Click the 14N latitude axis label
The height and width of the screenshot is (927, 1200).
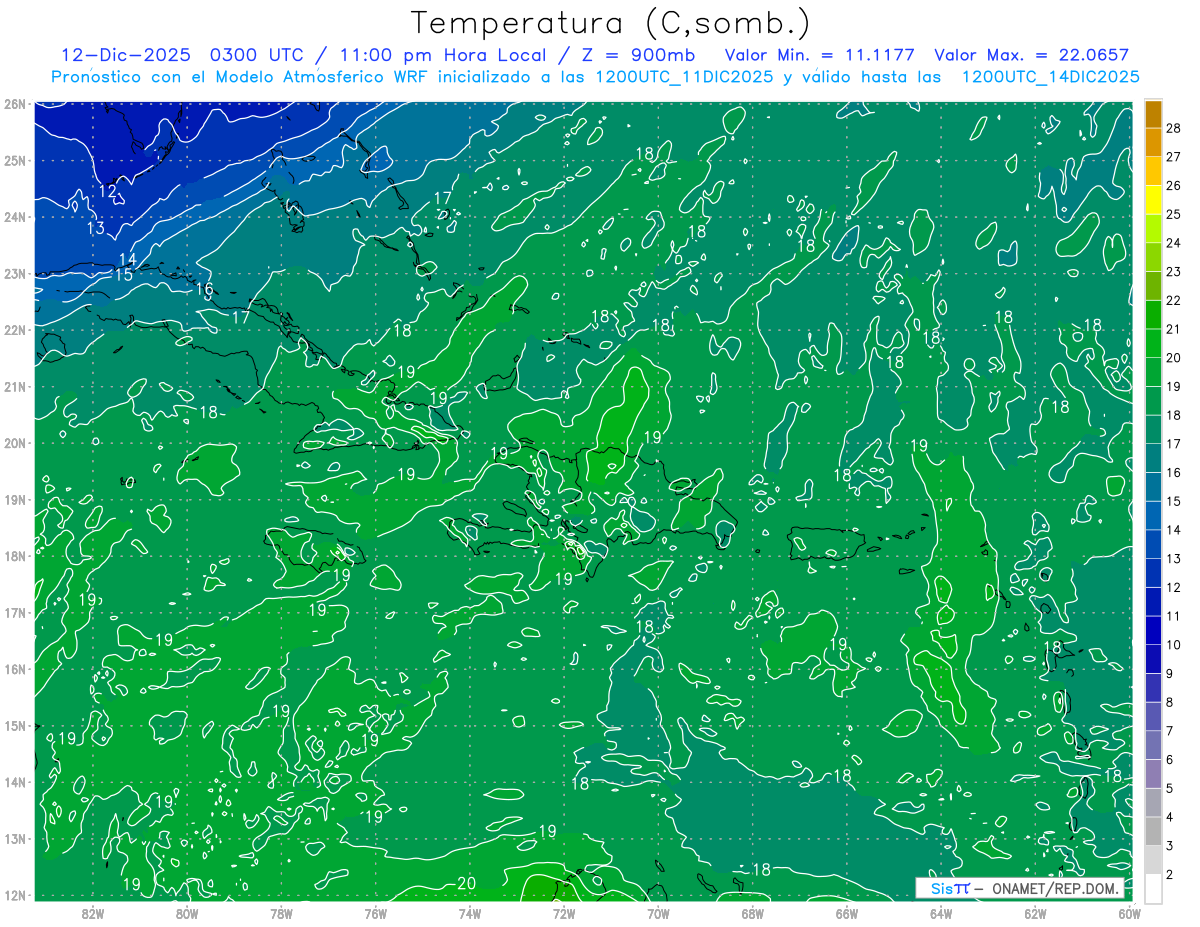(14, 781)
